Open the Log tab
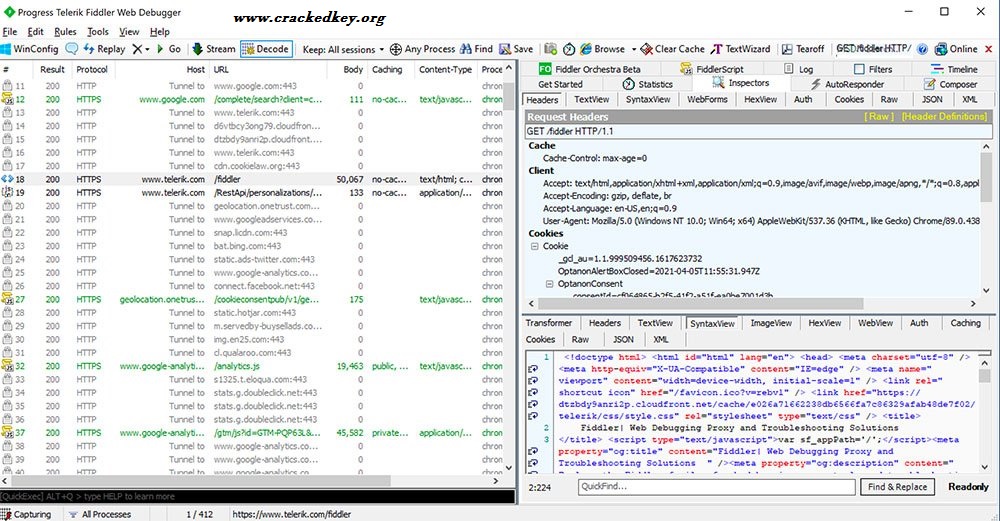The width and height of the screenshot is (1000, 521). coord(798,69)
